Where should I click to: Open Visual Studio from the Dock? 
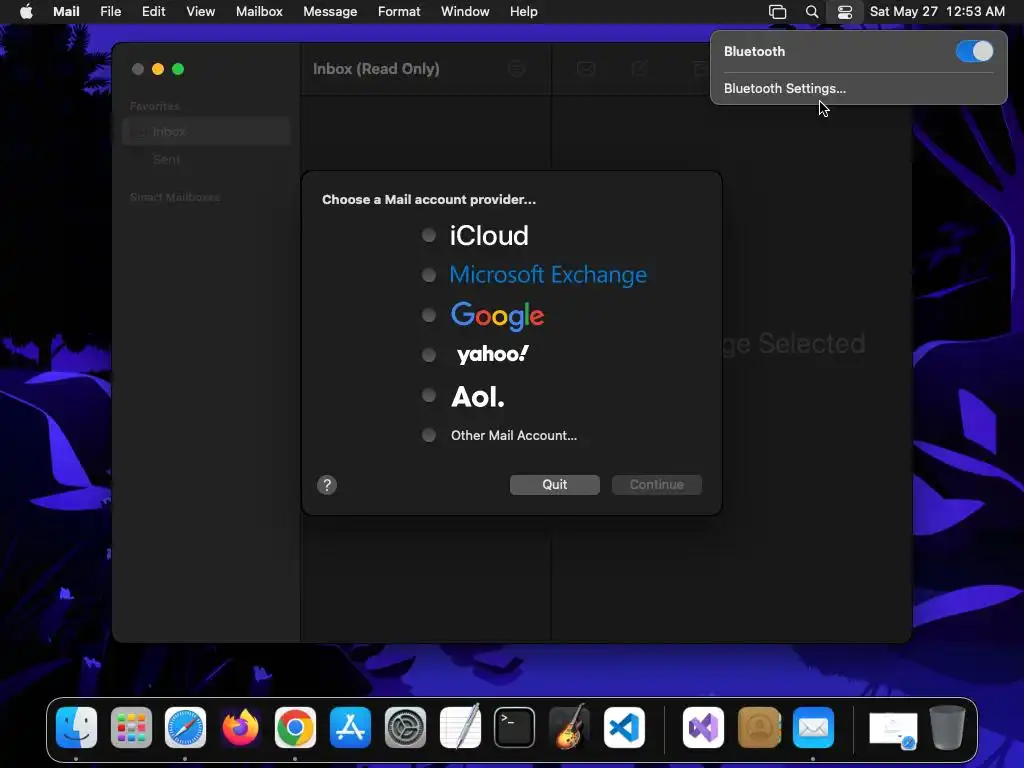(x=703, y=728)
